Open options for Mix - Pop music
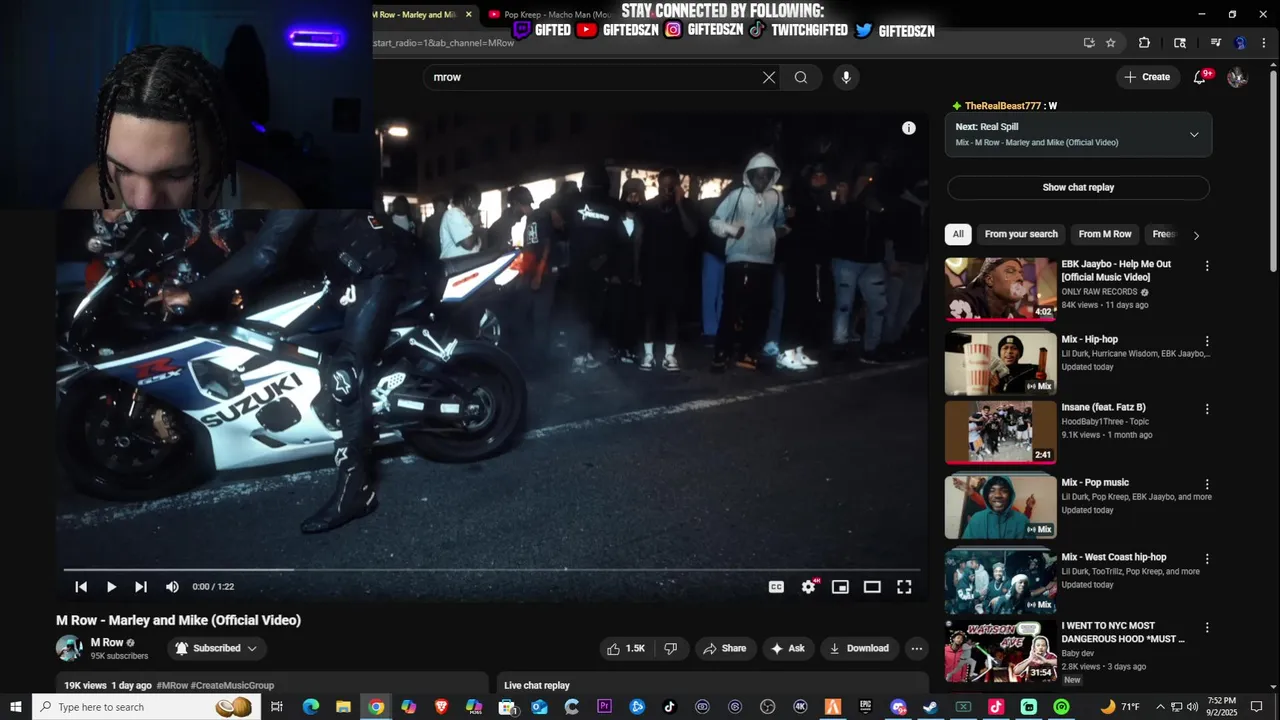Viewport: 1280px width, 720px height. point(1207,484)
